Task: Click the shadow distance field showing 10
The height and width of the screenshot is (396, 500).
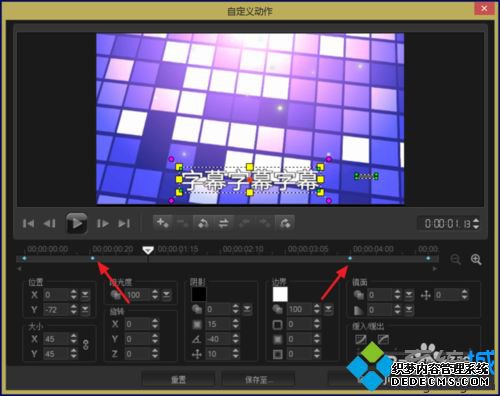Action: pyautogui.click(x=219, y=354)
